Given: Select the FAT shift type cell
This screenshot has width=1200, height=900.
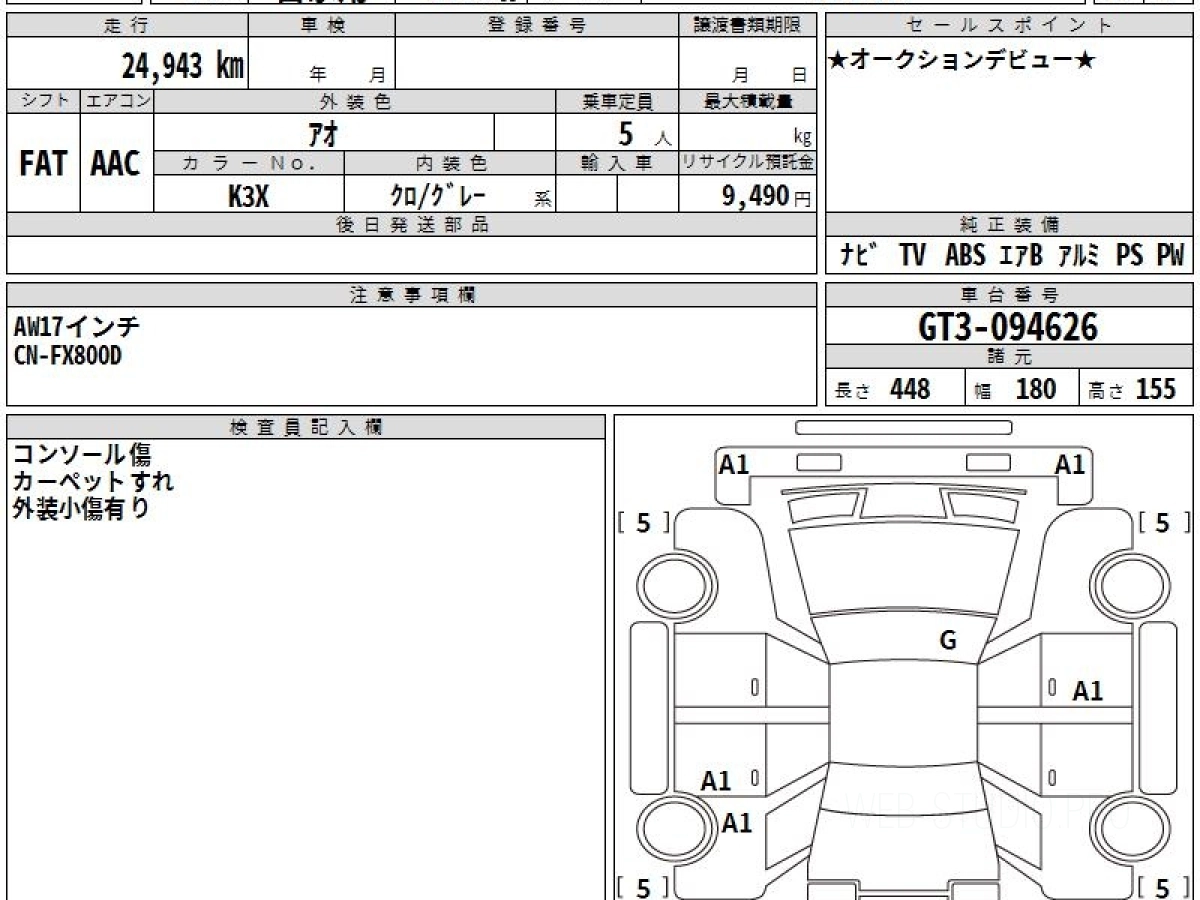Looking at the screenshot, I should click(43, 164).
